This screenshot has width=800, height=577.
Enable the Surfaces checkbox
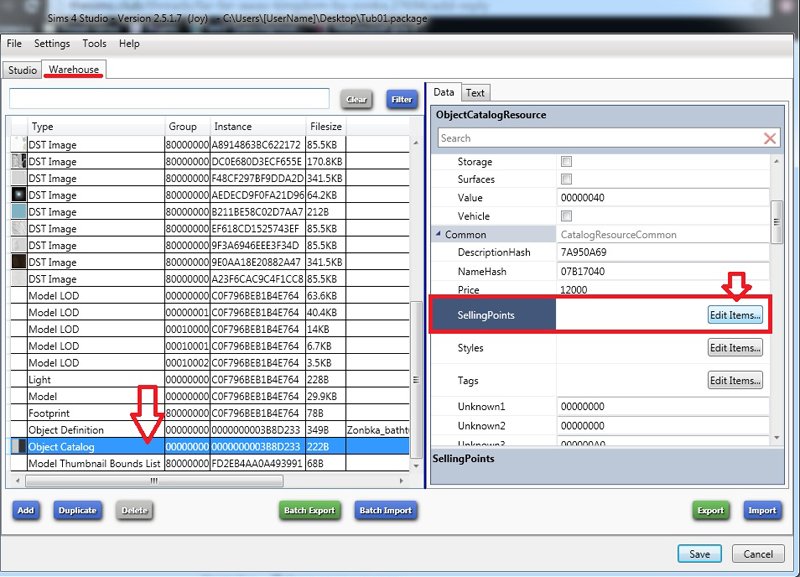(567, 180)
